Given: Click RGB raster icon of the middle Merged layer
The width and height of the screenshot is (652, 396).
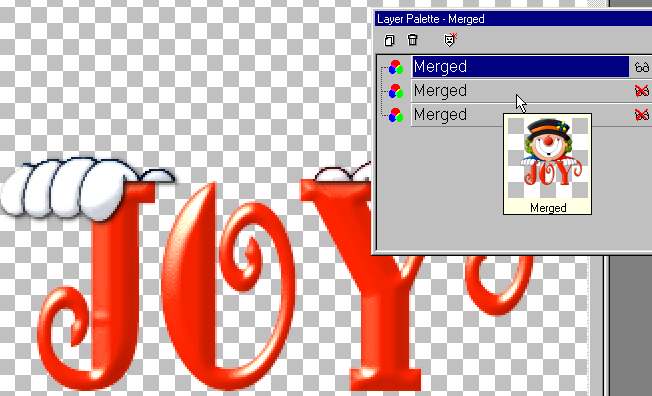Looking at the screenshot, I should [395, 91].
